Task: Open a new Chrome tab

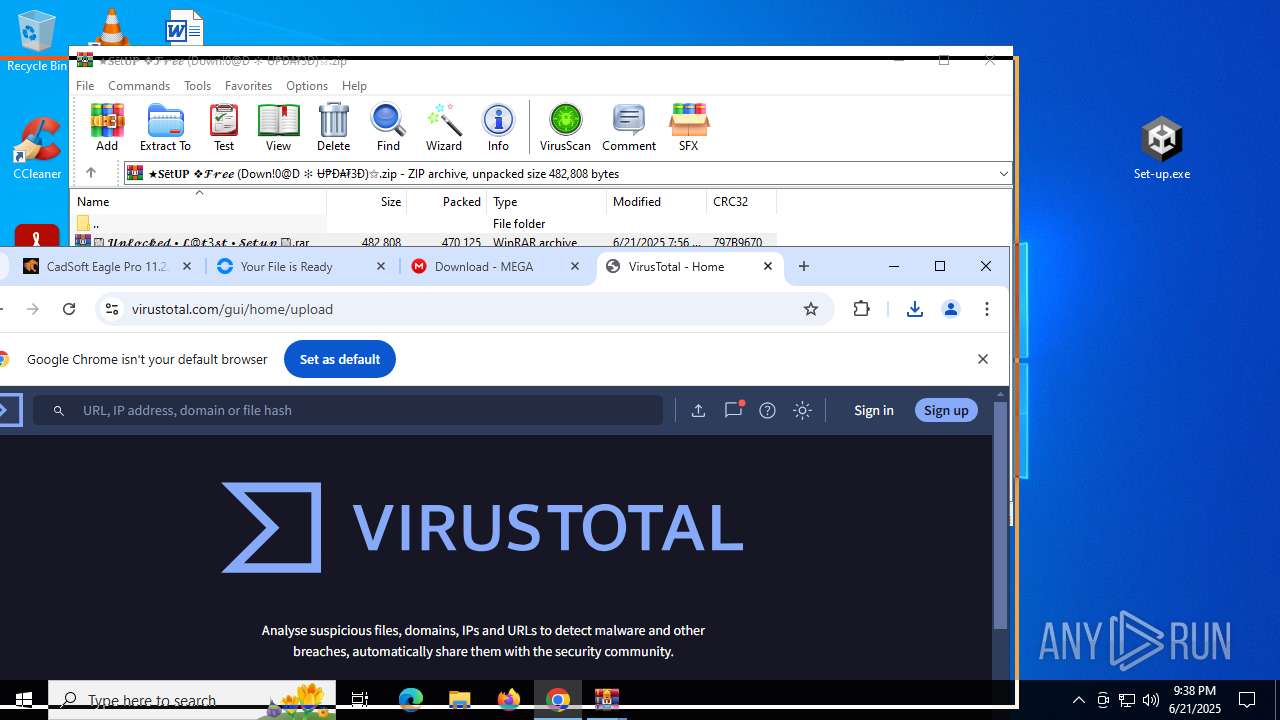Action: (x=804, y=267)
